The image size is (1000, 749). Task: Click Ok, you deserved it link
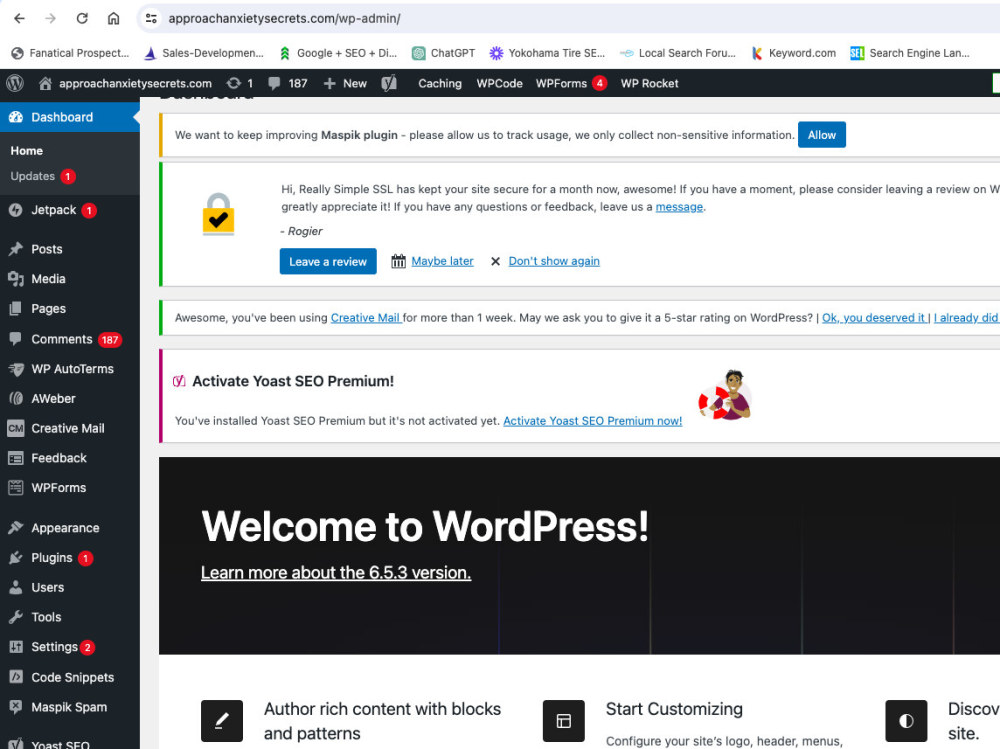pos(874,318)
